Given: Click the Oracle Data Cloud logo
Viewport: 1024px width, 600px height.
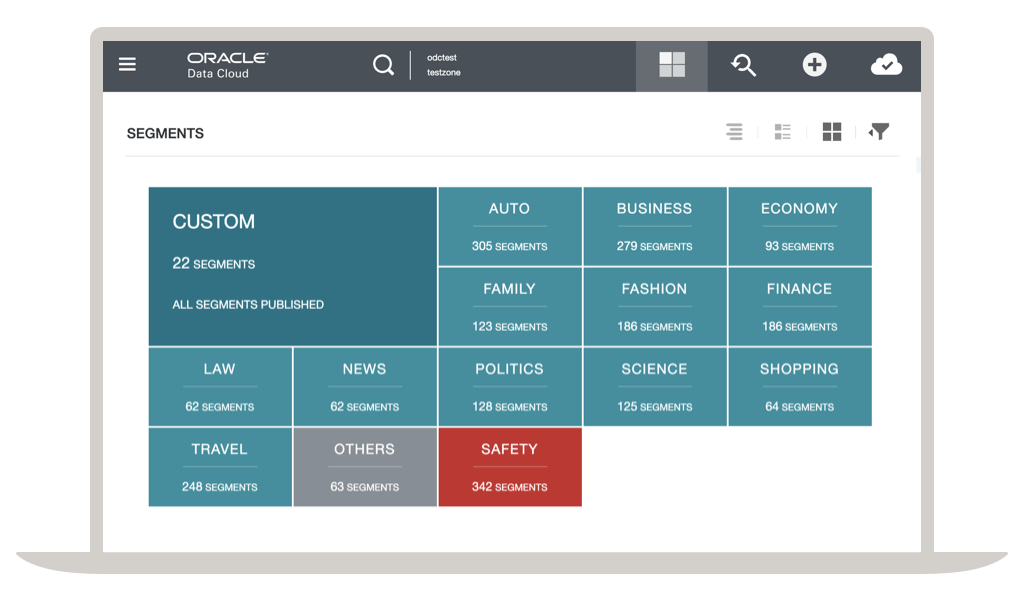Looking at the screenshot, I should click(227, 65).
